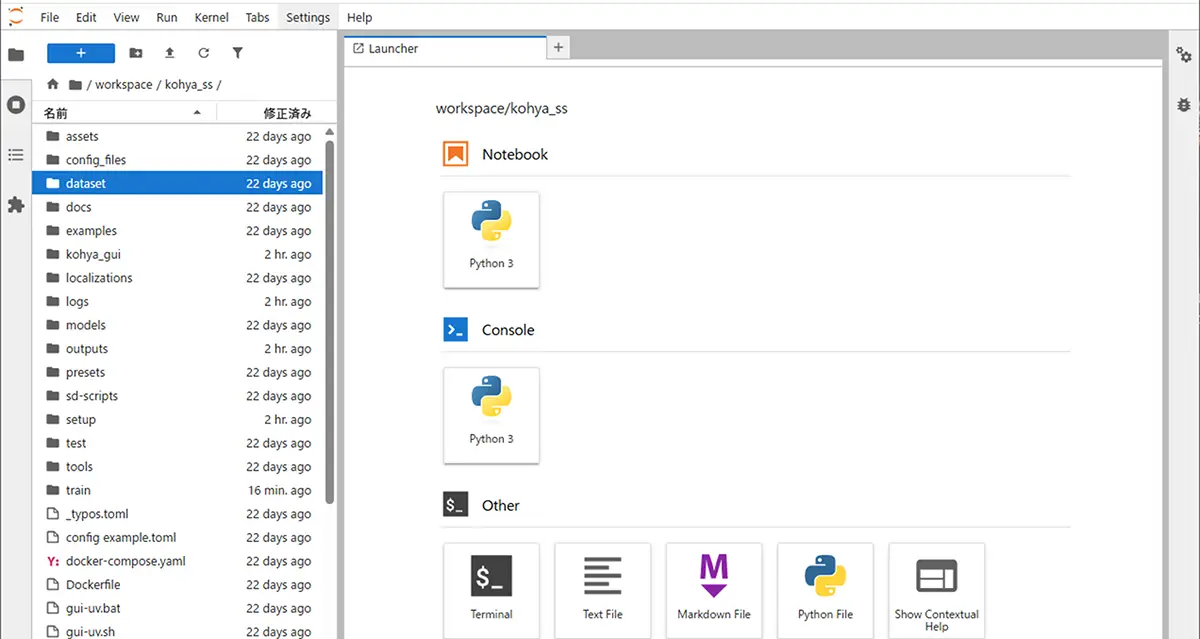Open the Help menu
1200x639 pixels.
[359, 17]
